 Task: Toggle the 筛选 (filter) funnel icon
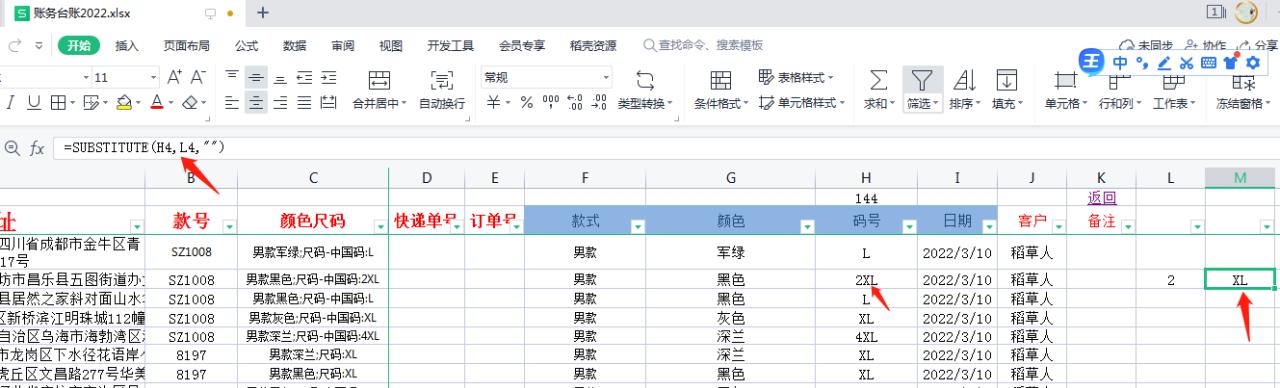[x=922, y=80]
